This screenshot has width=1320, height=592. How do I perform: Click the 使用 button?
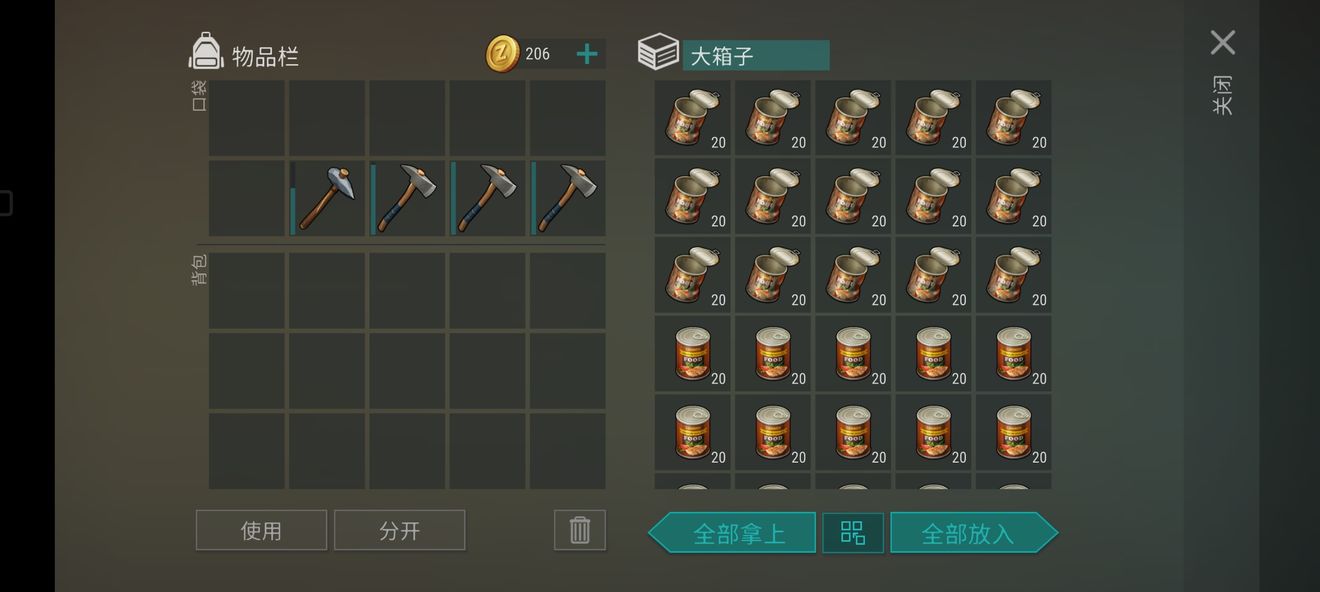pyautogui.click(x=261, y=530)
